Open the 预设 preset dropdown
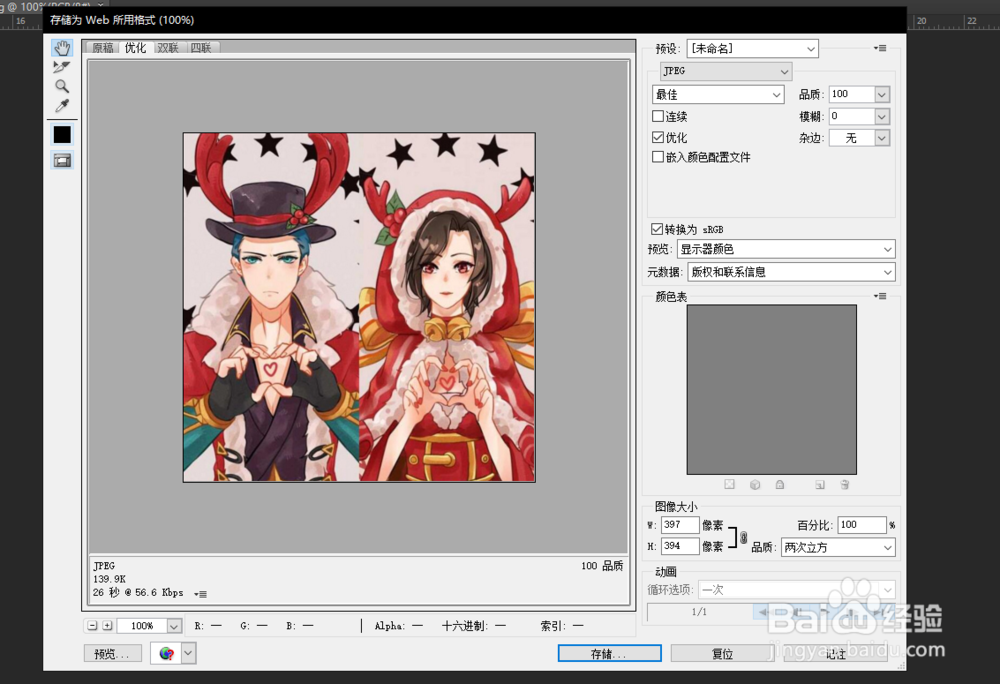Screen dimensions: 1000x684 coord(753,48)
